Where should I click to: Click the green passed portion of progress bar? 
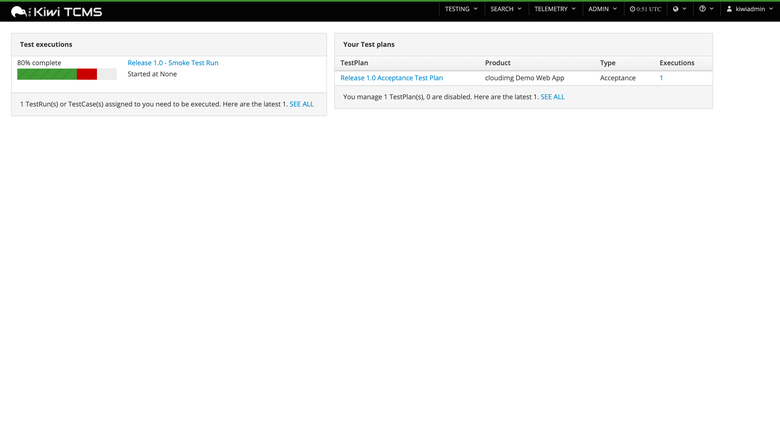(x=47, y=74)
